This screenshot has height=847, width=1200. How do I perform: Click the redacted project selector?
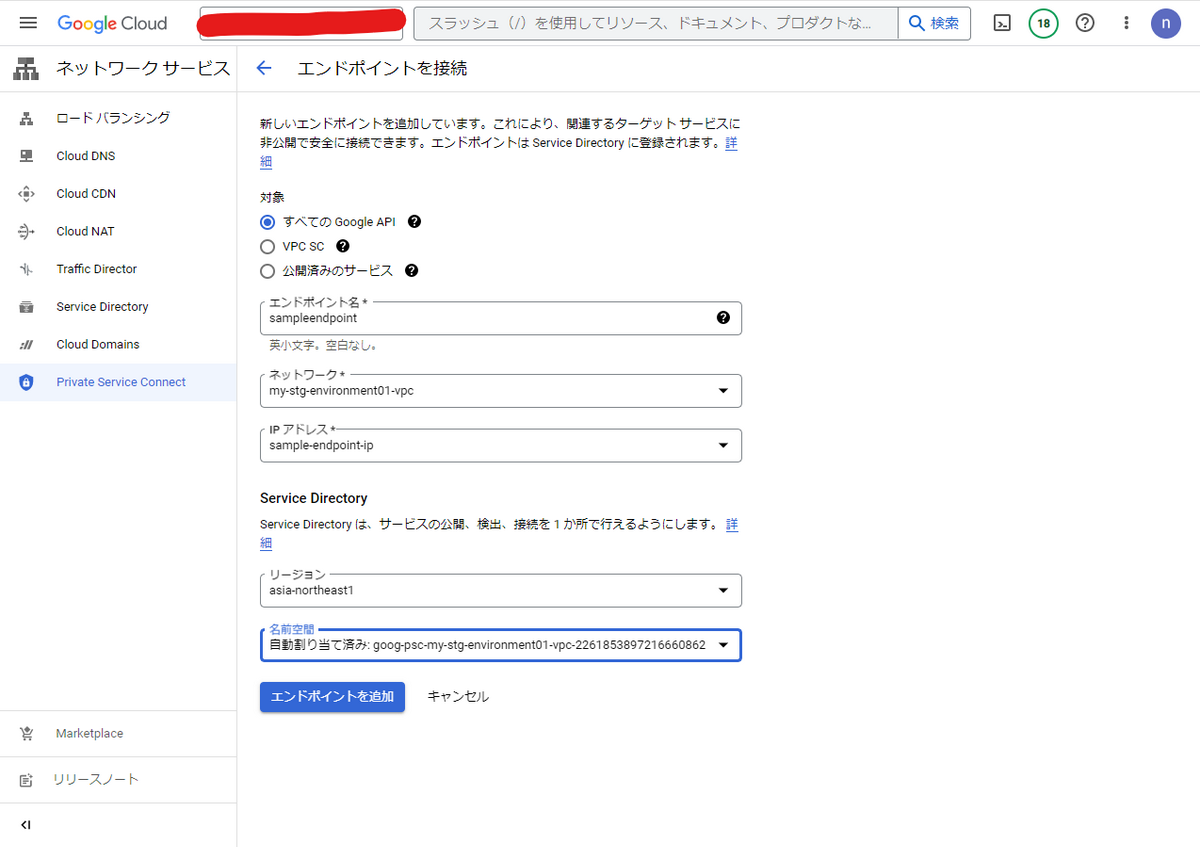tap(302, 23)
